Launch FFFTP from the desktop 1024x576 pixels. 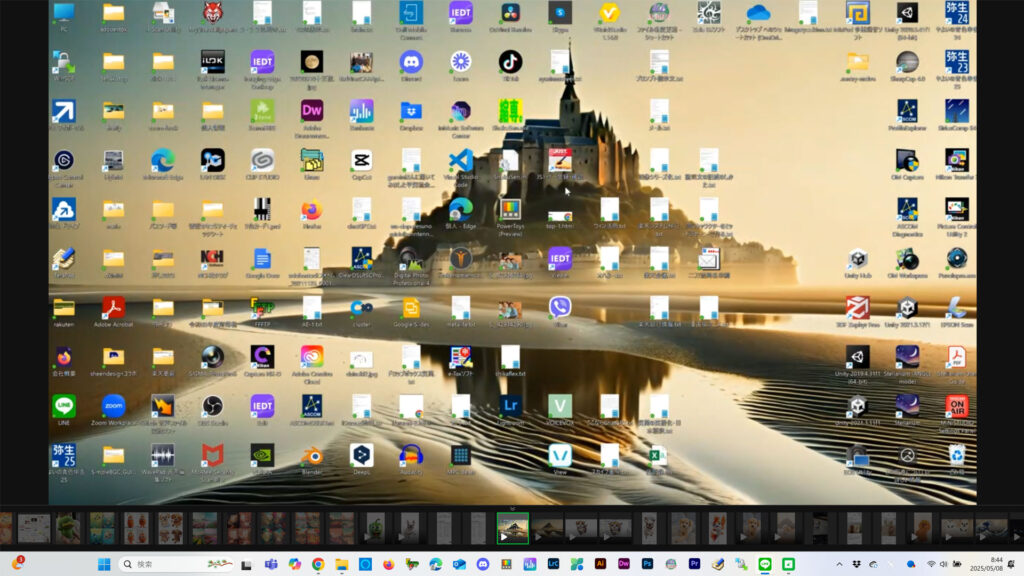262,308
